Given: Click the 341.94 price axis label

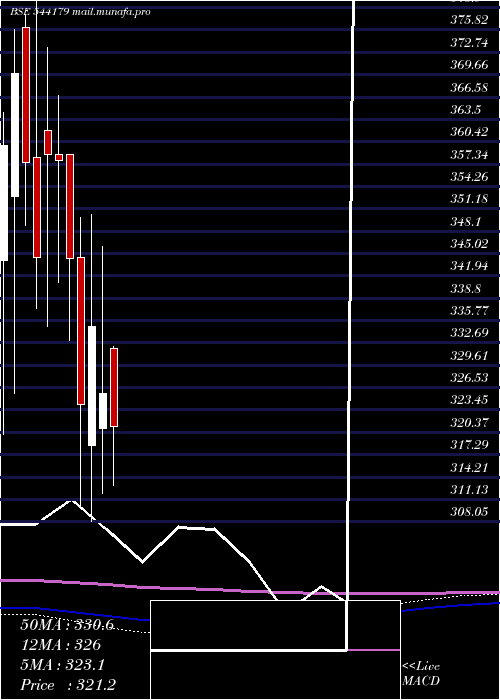Looking at the screenshot, I should pyautogui.click(x=469, y=266).
